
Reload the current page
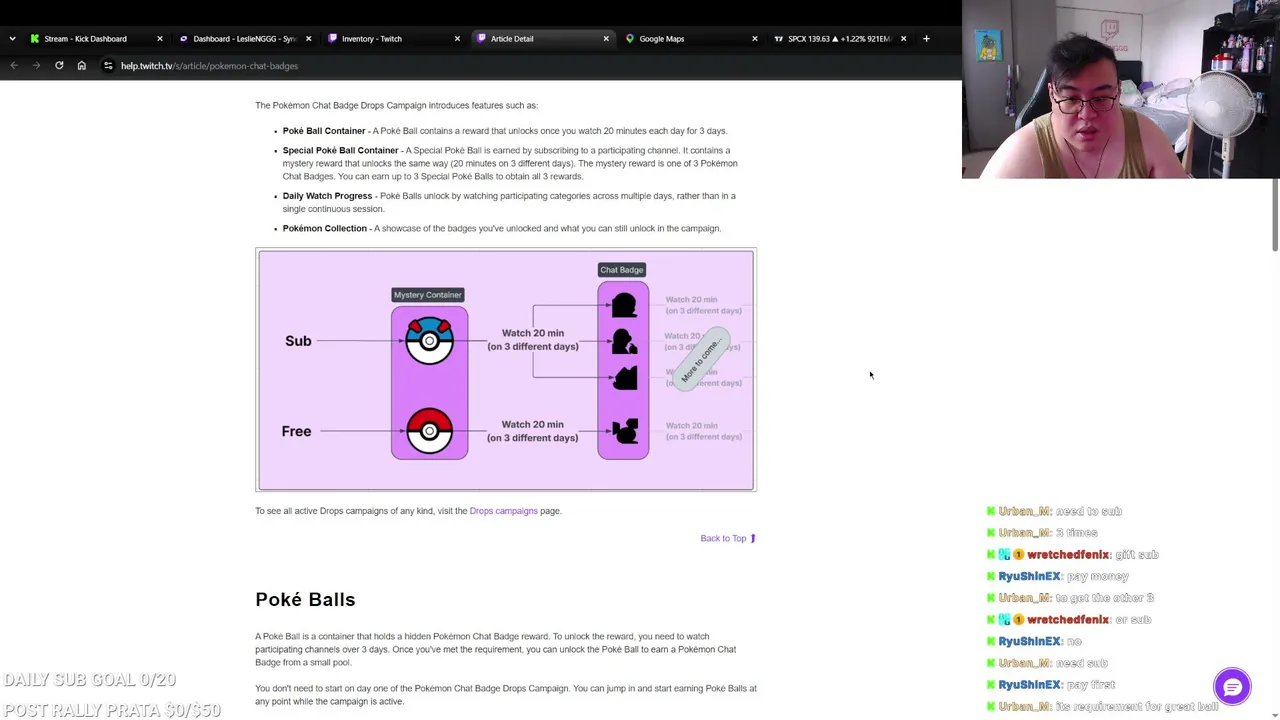(59, 66)
